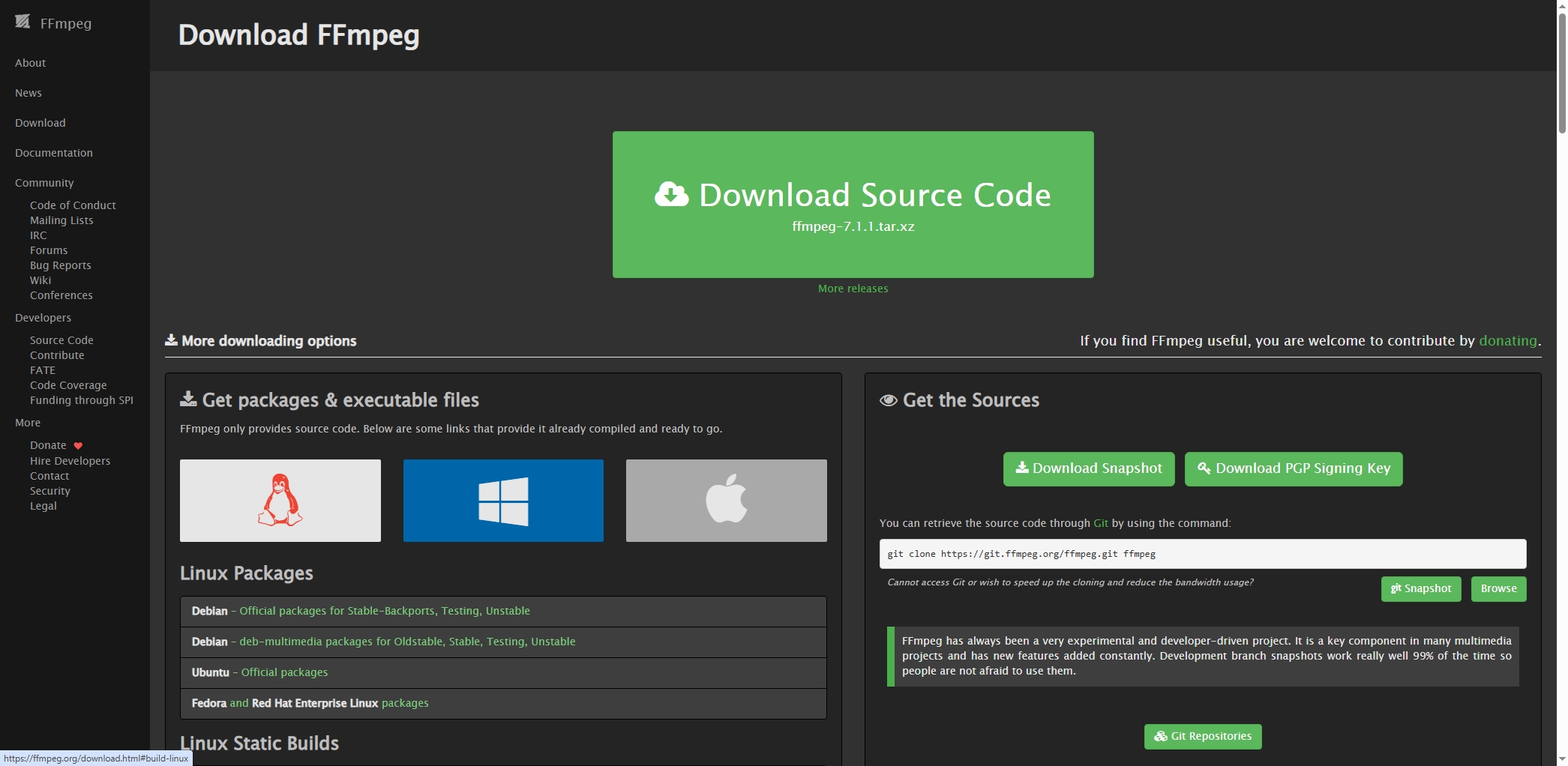The image size is (1568, 766).
Task: Open Bug Reports page
Action: (61, 265)
